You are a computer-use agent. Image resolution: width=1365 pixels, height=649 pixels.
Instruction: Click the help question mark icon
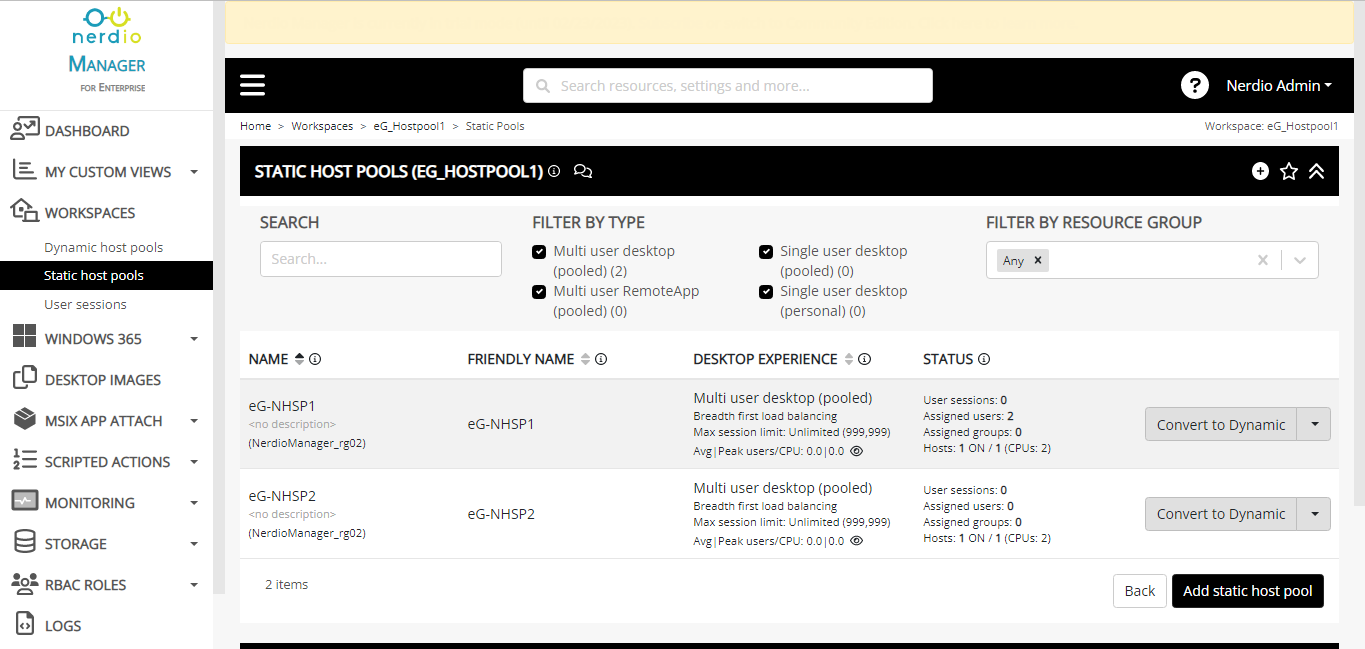(1195, 85)
